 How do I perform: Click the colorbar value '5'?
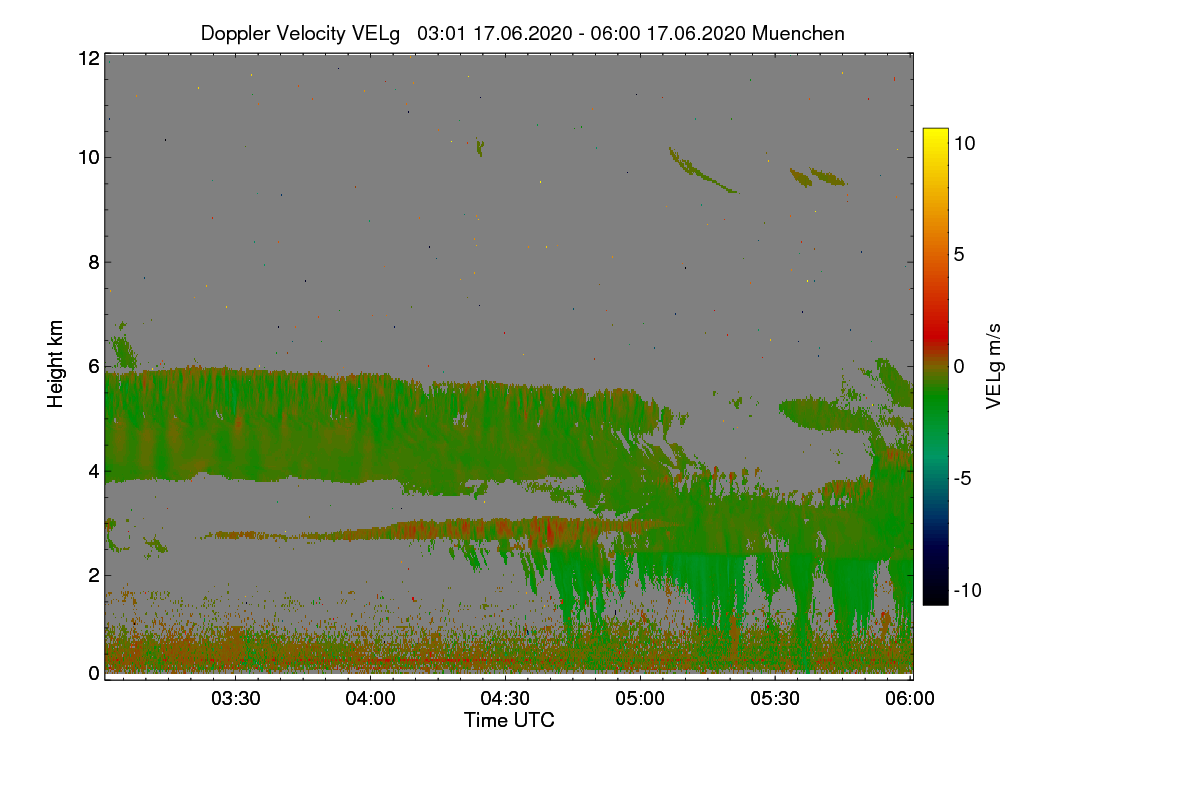point(959,254)
